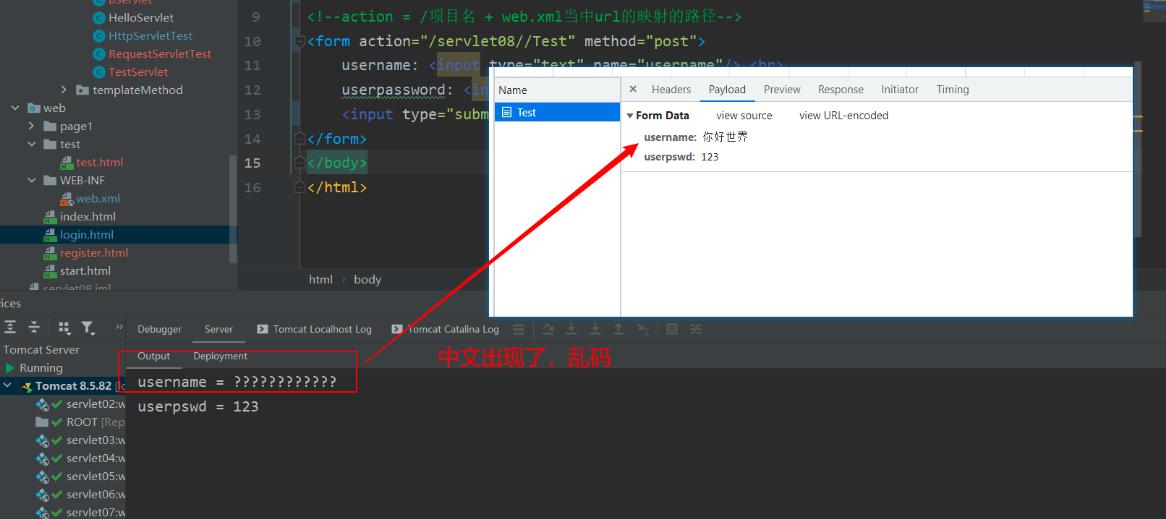
Task: Expand the page1 folder
Action: (x=31, y=126)
